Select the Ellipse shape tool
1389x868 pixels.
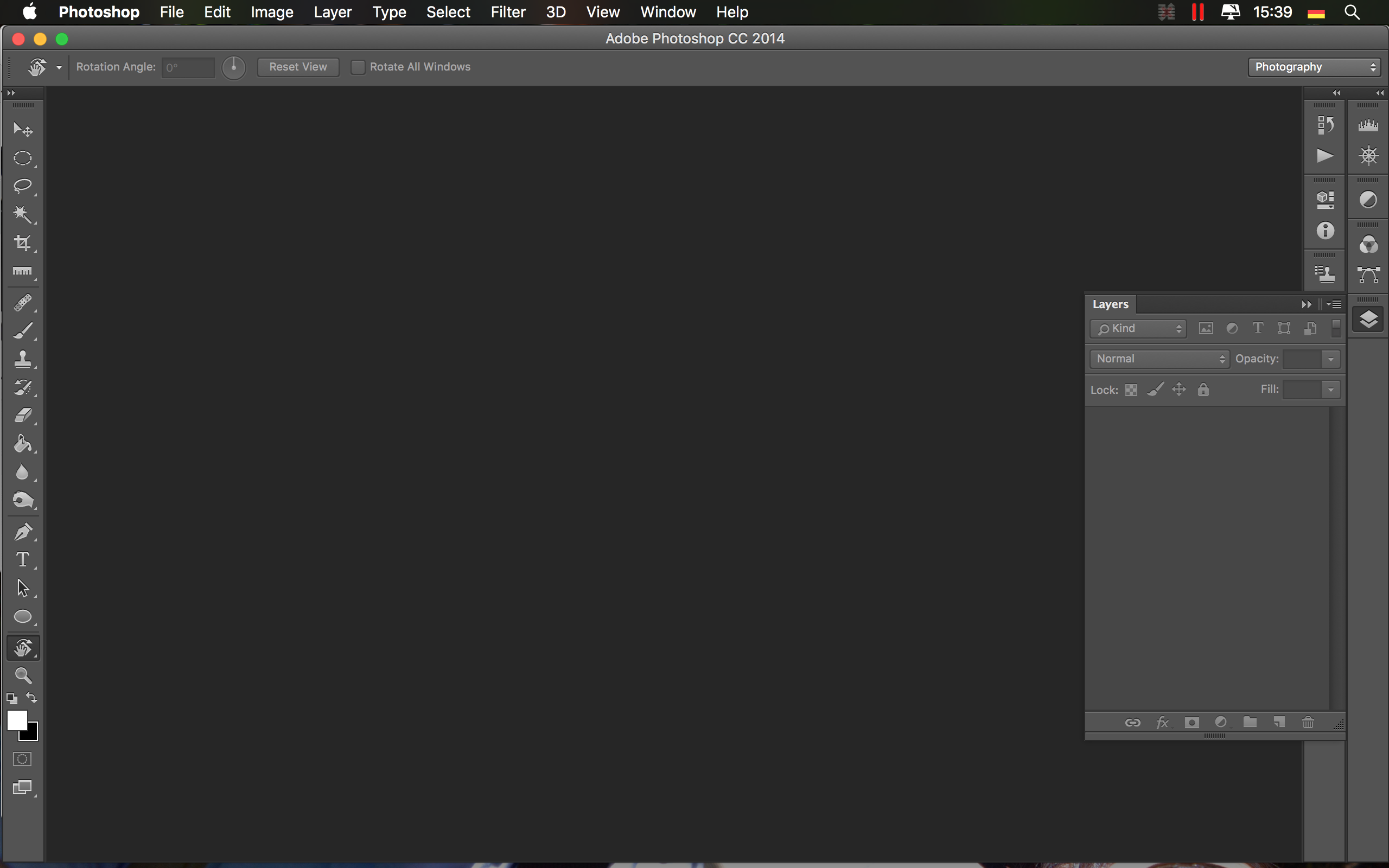point(23,617)
